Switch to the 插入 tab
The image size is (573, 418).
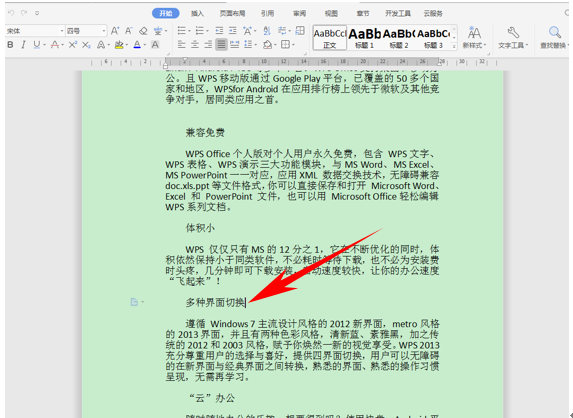click(197, 14)
